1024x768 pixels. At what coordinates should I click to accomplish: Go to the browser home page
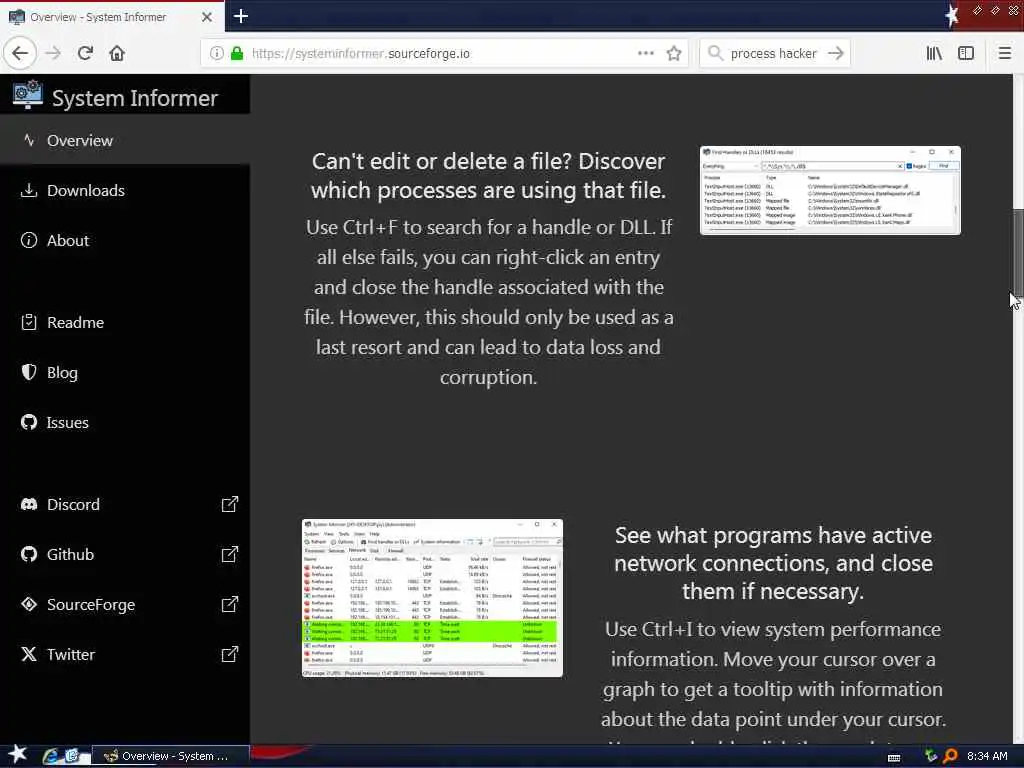(117, 53)
